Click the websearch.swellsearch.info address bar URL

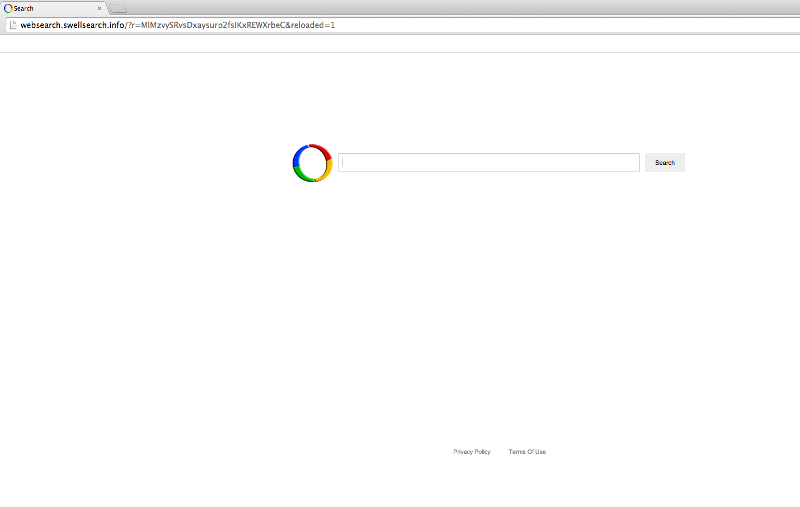click(178, 25)
